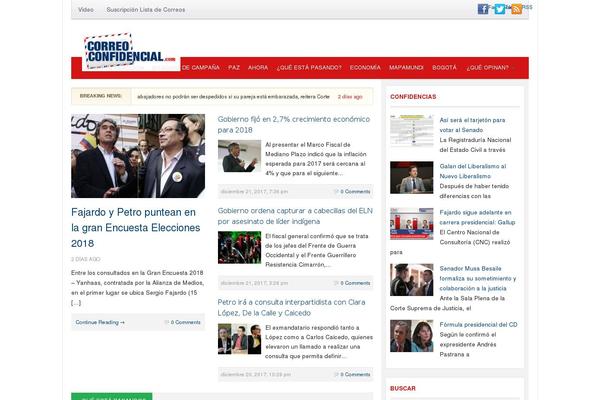Click the green ¿QUÉ ESTÁ PASANDO? section tab

click(112, 397)
